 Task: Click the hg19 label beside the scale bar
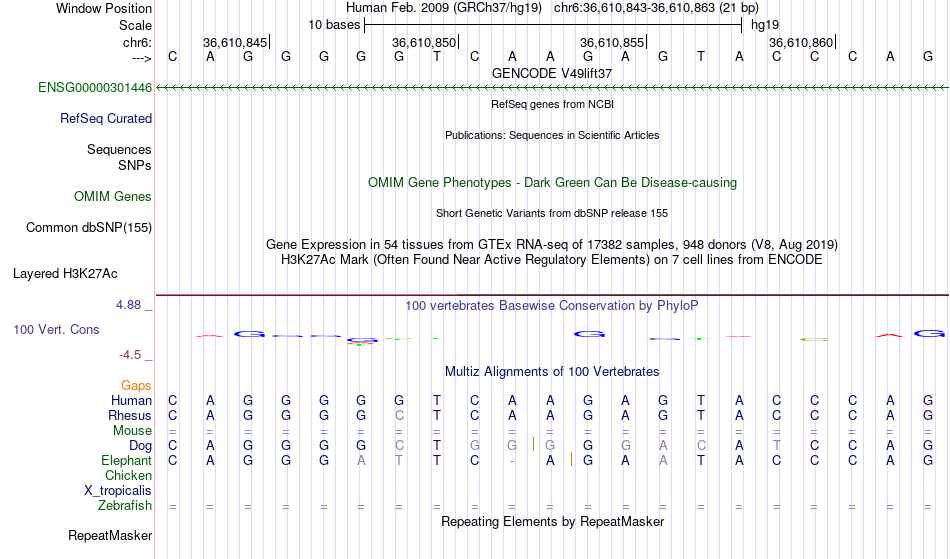(765, 25)
